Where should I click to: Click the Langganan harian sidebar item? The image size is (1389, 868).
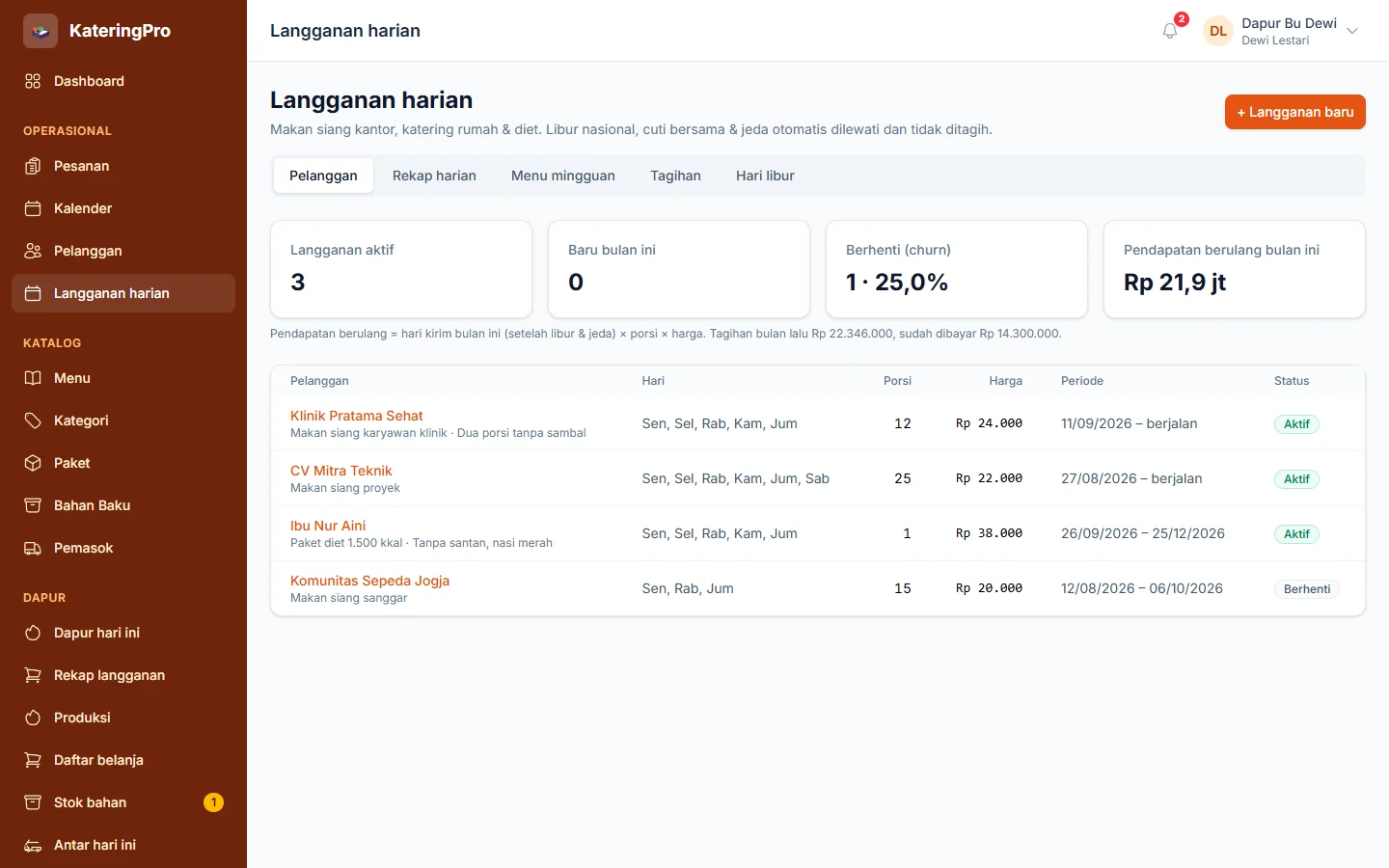(123, 293)
